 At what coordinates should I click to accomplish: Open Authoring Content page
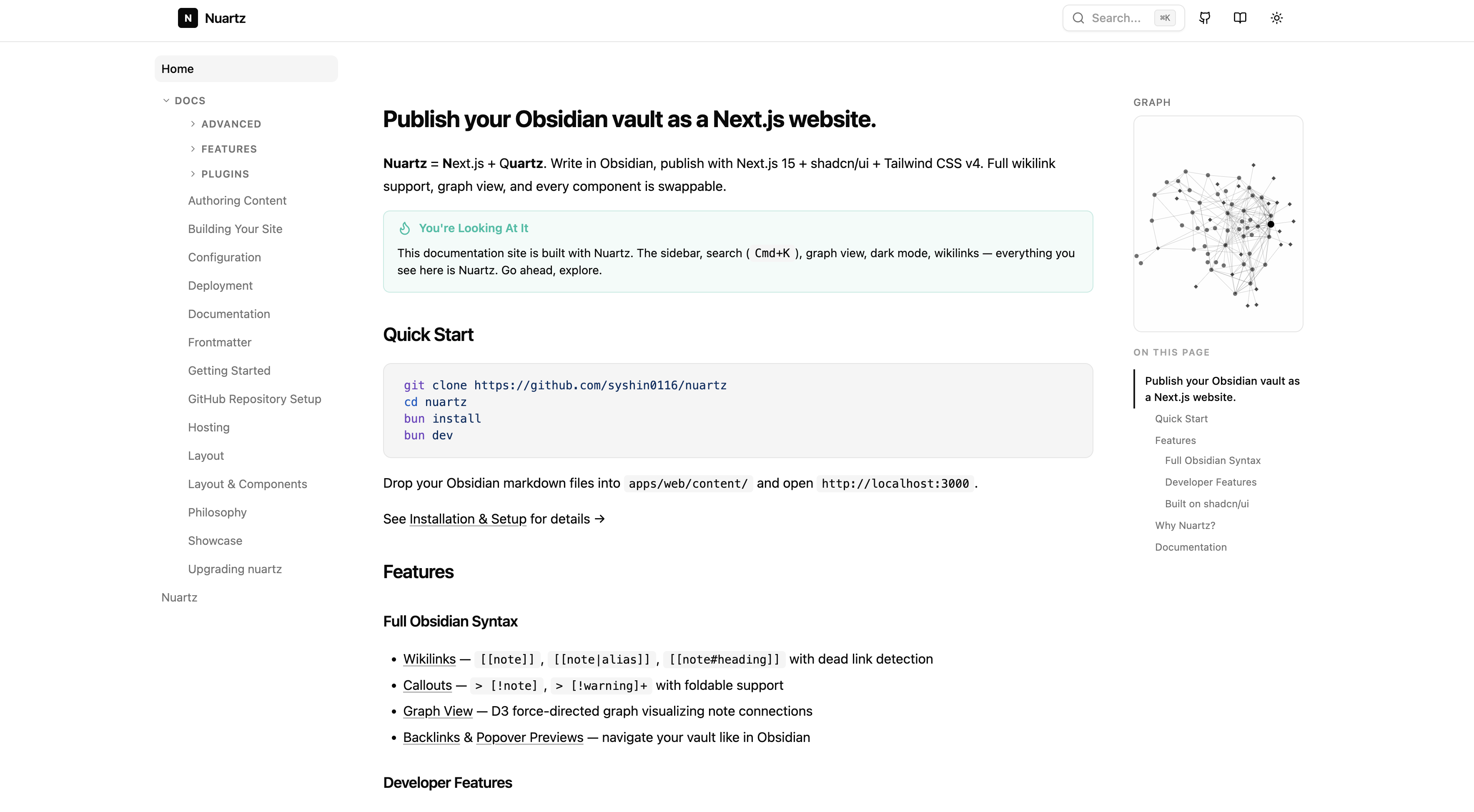point(237,201)
